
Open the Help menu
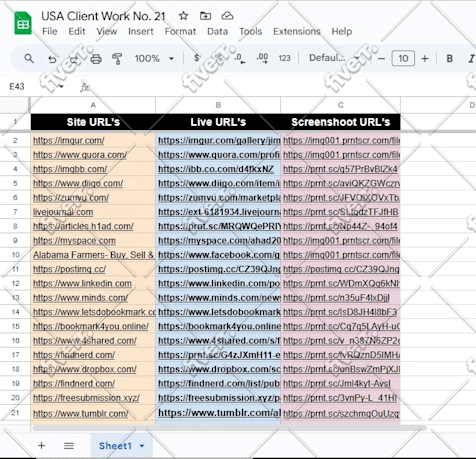[x=342, y=31]
